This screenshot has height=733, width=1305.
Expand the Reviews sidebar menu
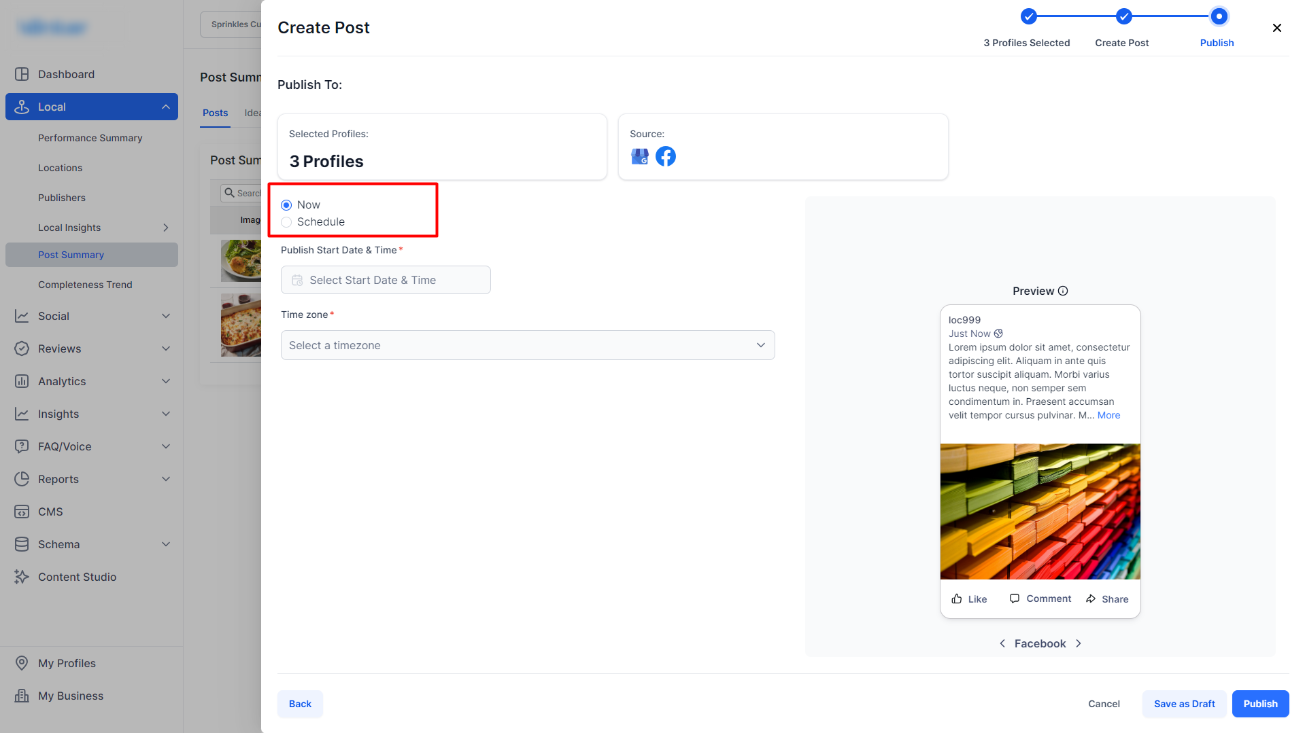[91, 349]
